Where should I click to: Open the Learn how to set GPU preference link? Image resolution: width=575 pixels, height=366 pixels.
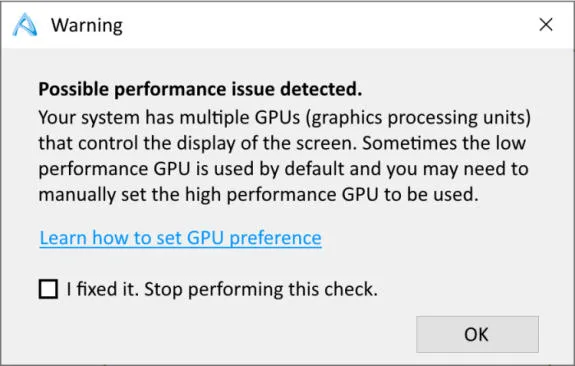tap(180, 238)
